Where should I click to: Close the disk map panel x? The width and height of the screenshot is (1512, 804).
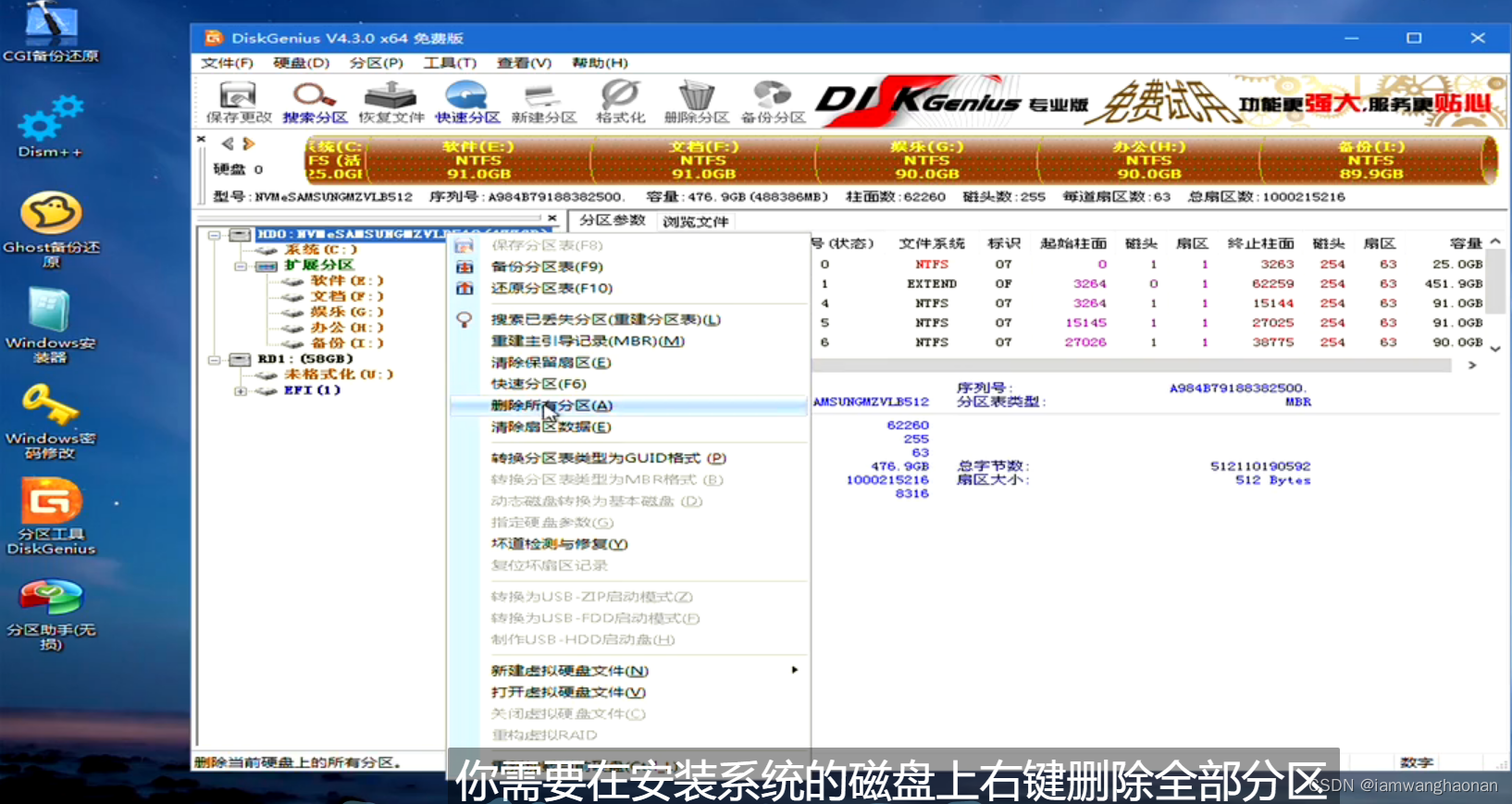[x=201, y=139]
